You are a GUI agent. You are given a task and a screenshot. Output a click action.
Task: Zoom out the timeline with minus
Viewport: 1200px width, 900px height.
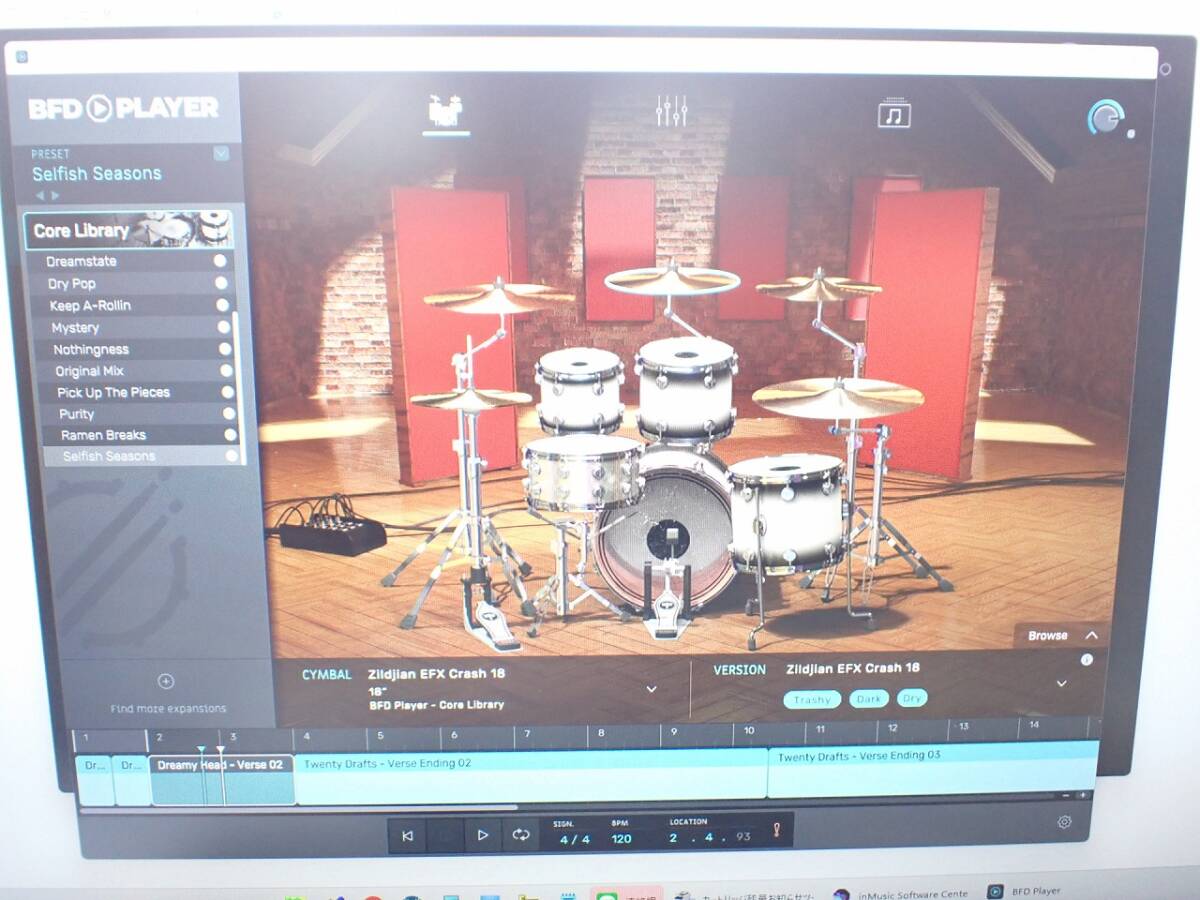pyautogui.click(x=1066, y=796)
